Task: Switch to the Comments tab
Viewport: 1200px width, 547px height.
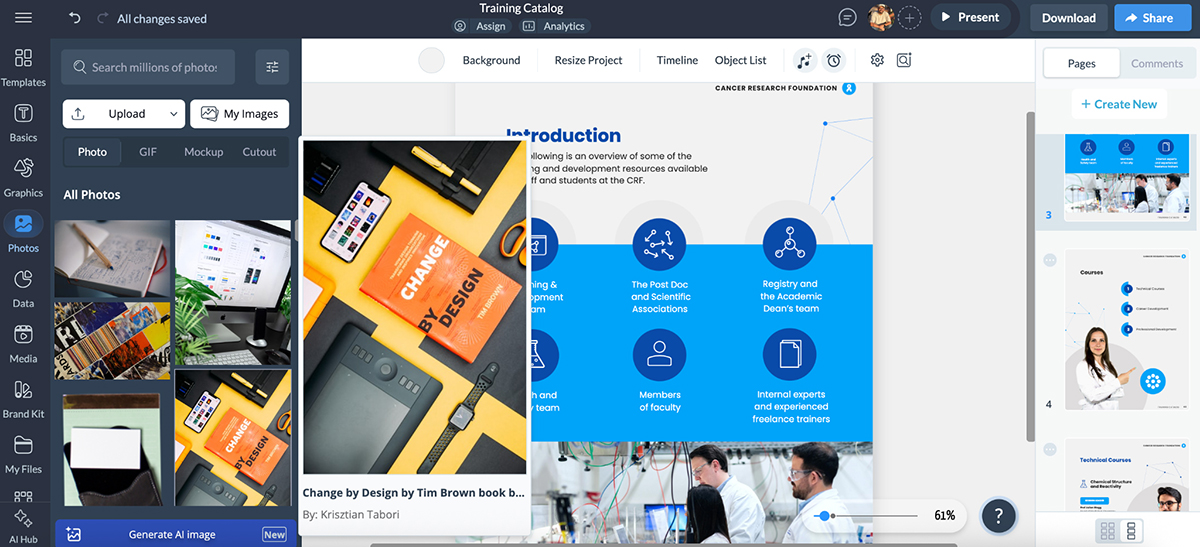Action: coord(1157,63)
